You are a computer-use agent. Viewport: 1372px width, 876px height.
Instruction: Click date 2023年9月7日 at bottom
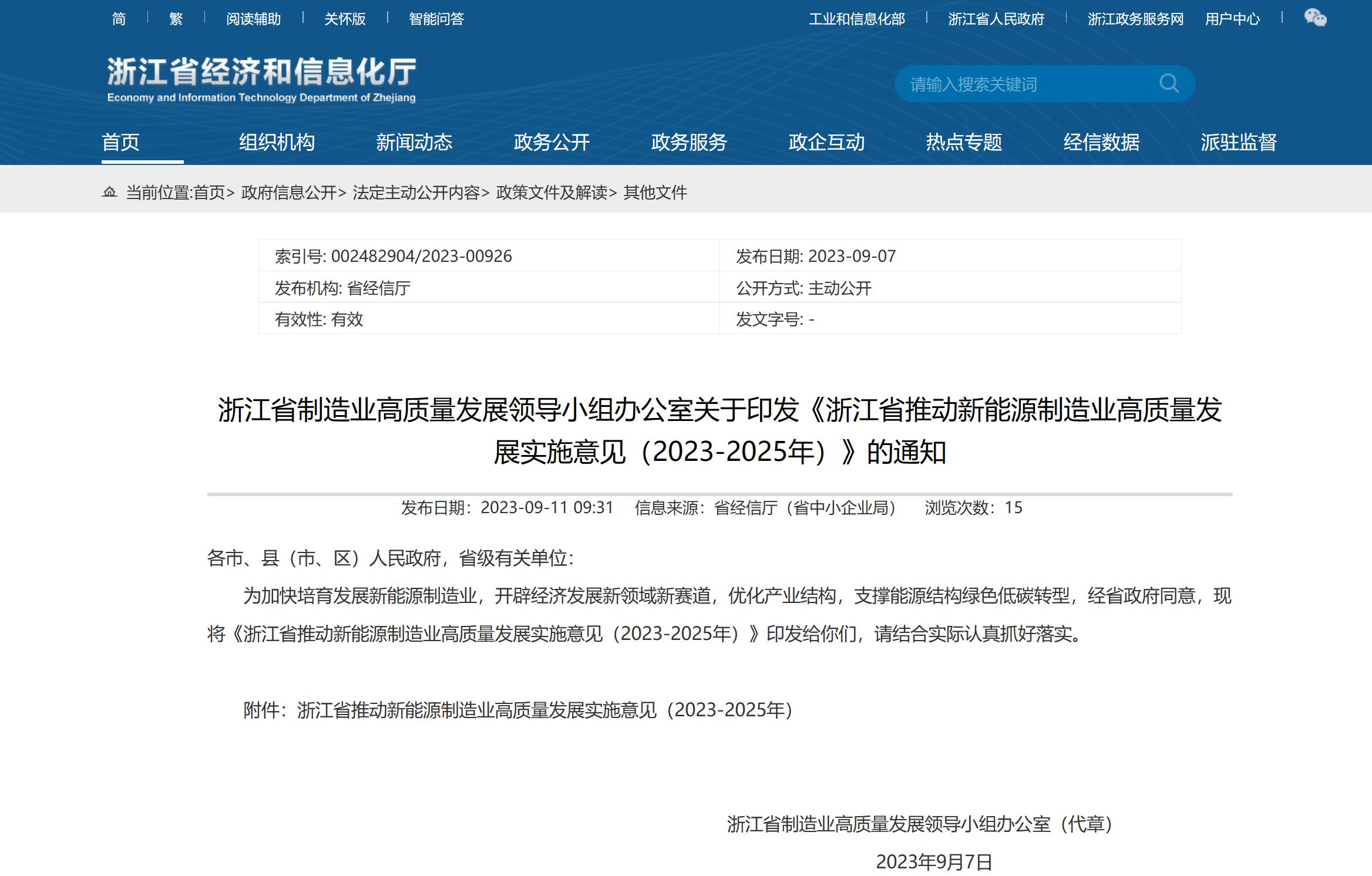[934, 862]
